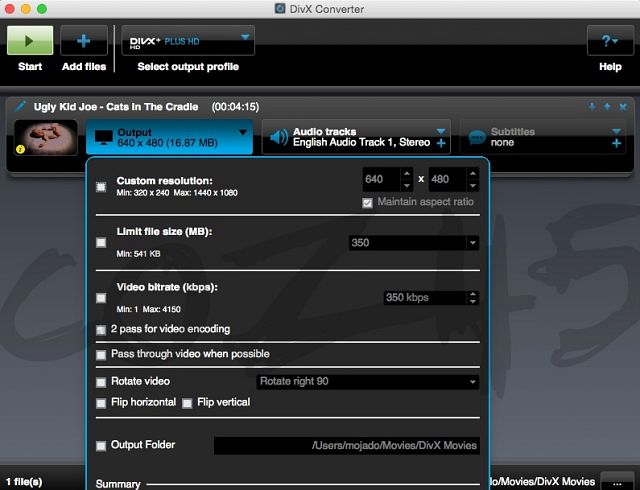Image resolution: width=640 pixels, height=490 pixels.
Task: Open the Help question mark menu
Action: coord(609,41)
